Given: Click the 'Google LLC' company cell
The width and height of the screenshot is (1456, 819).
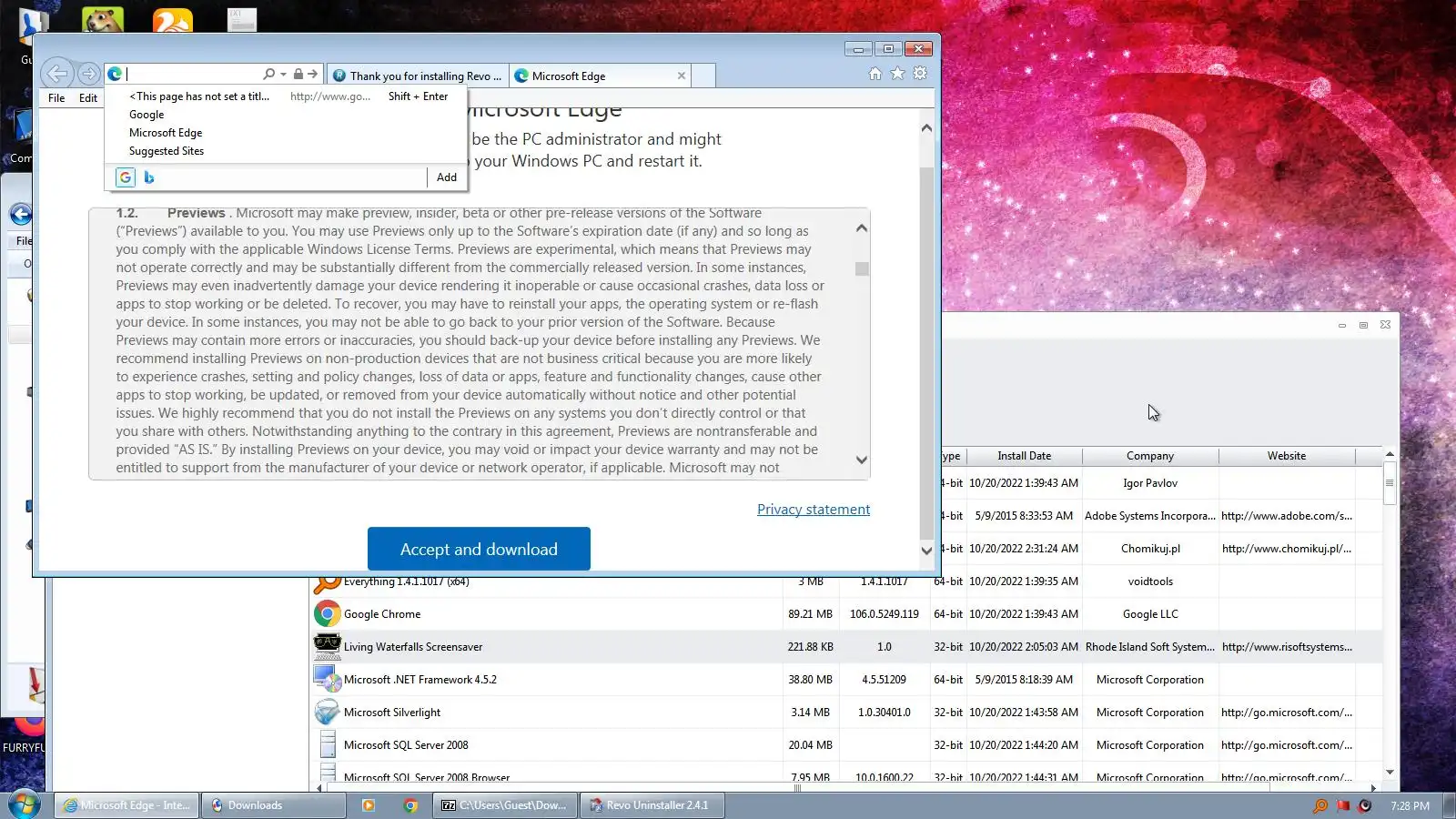Looking at the screenshot, I should 1150,614.
